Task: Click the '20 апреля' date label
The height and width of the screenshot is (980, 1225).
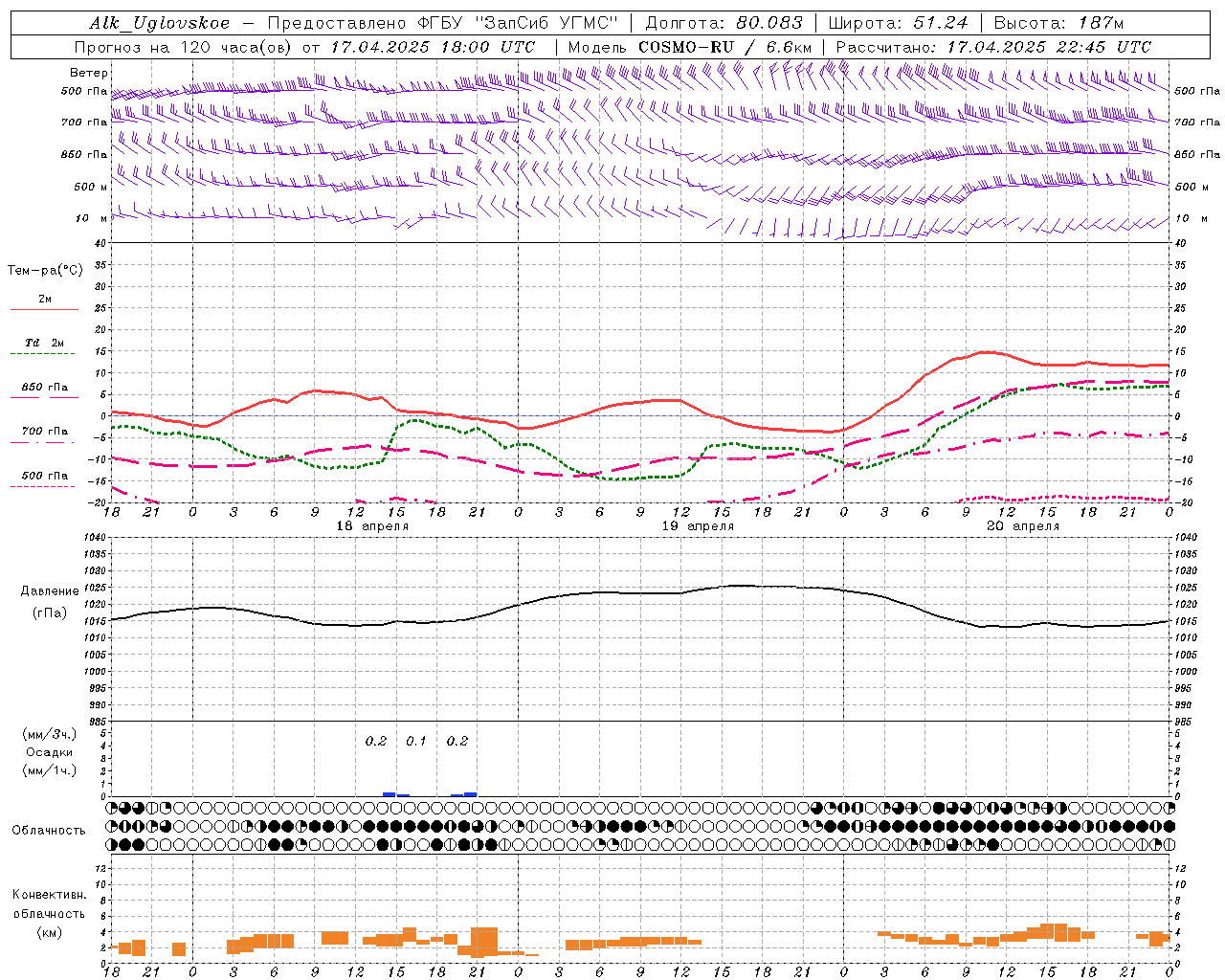Action: pos(1023,526)
